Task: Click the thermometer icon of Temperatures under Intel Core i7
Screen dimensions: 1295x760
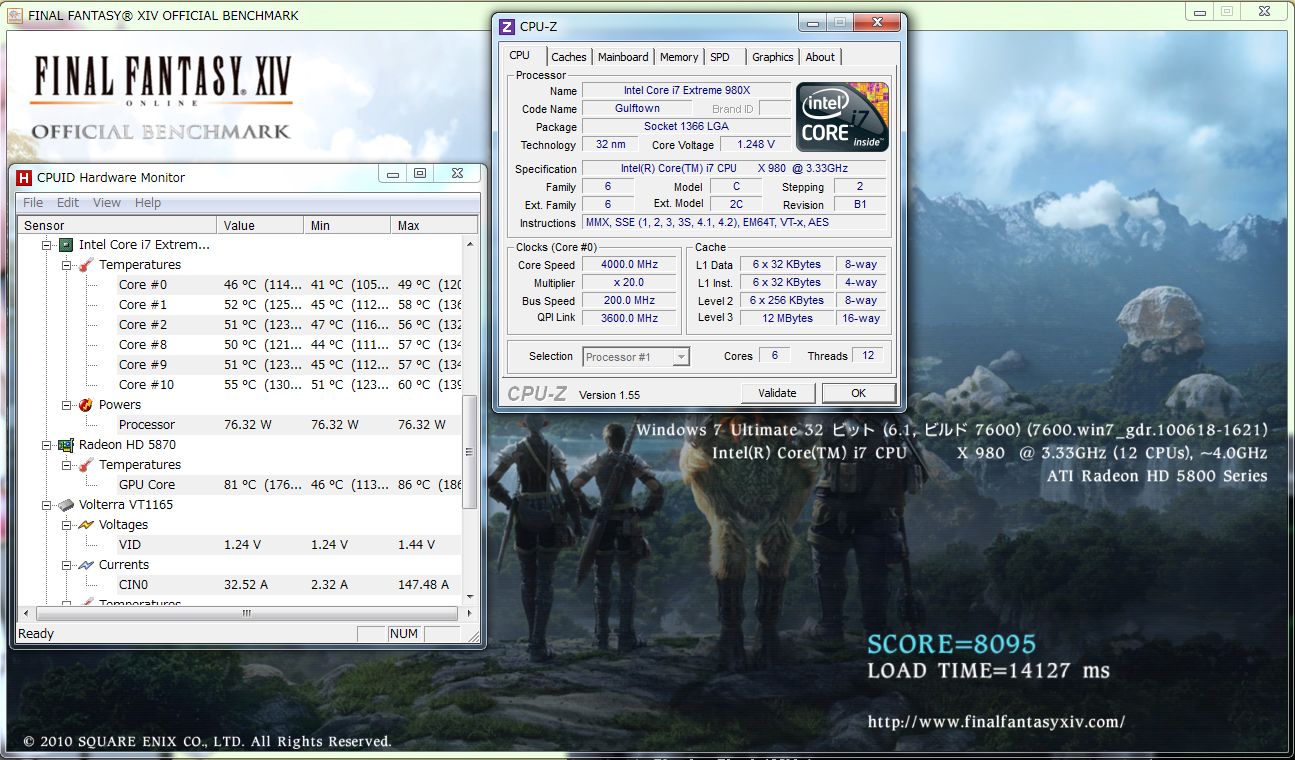Action: tap(85, 265)
